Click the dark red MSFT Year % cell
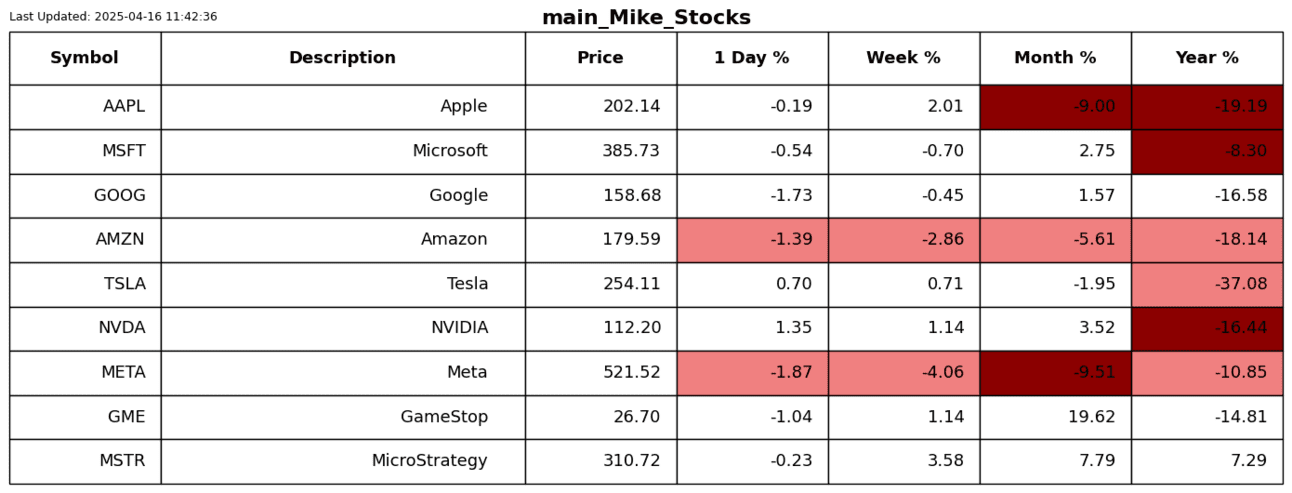This screenshot has width=1292, height=493. (1206, 151)
